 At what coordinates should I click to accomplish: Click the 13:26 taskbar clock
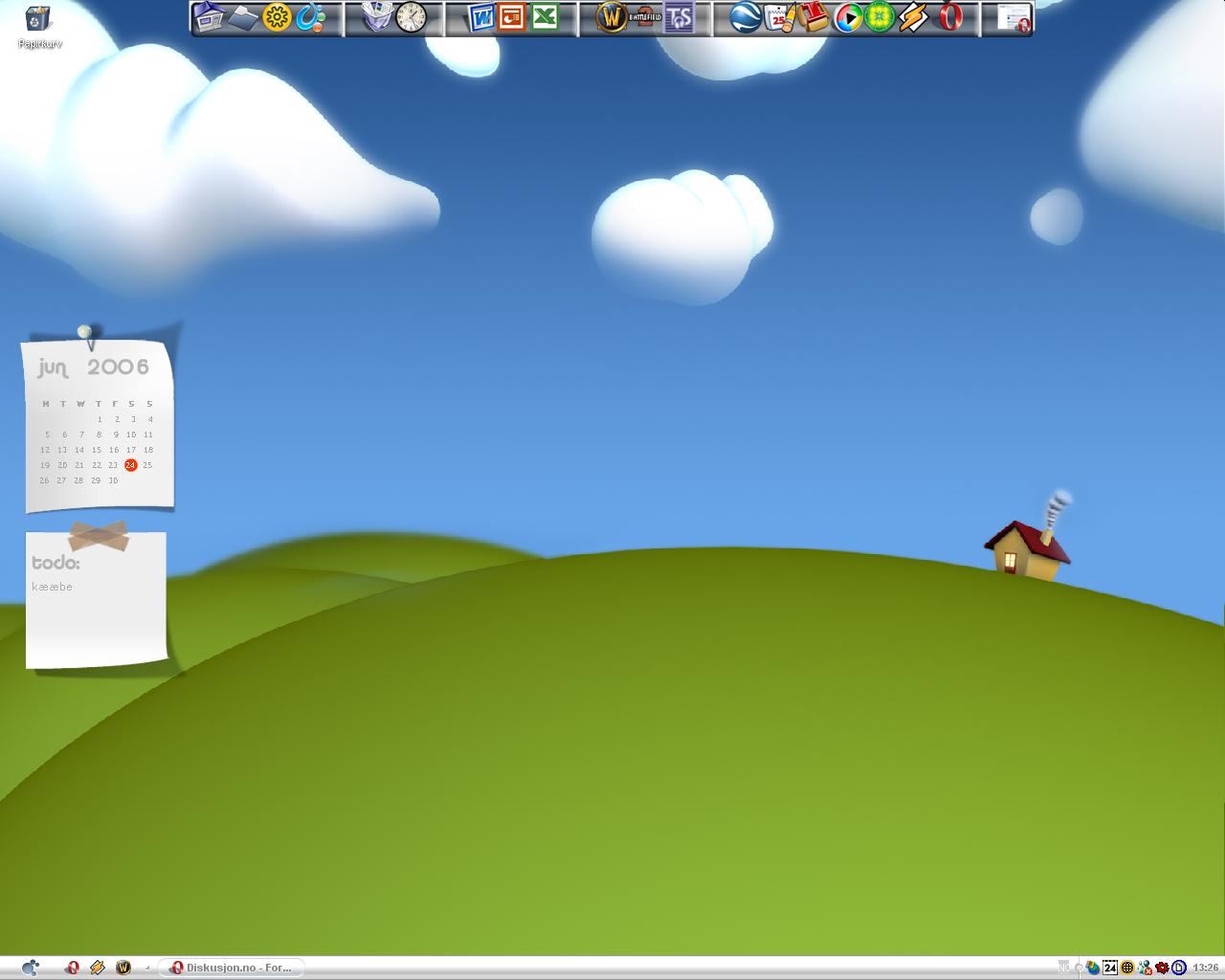click(x=1206, y=968)
